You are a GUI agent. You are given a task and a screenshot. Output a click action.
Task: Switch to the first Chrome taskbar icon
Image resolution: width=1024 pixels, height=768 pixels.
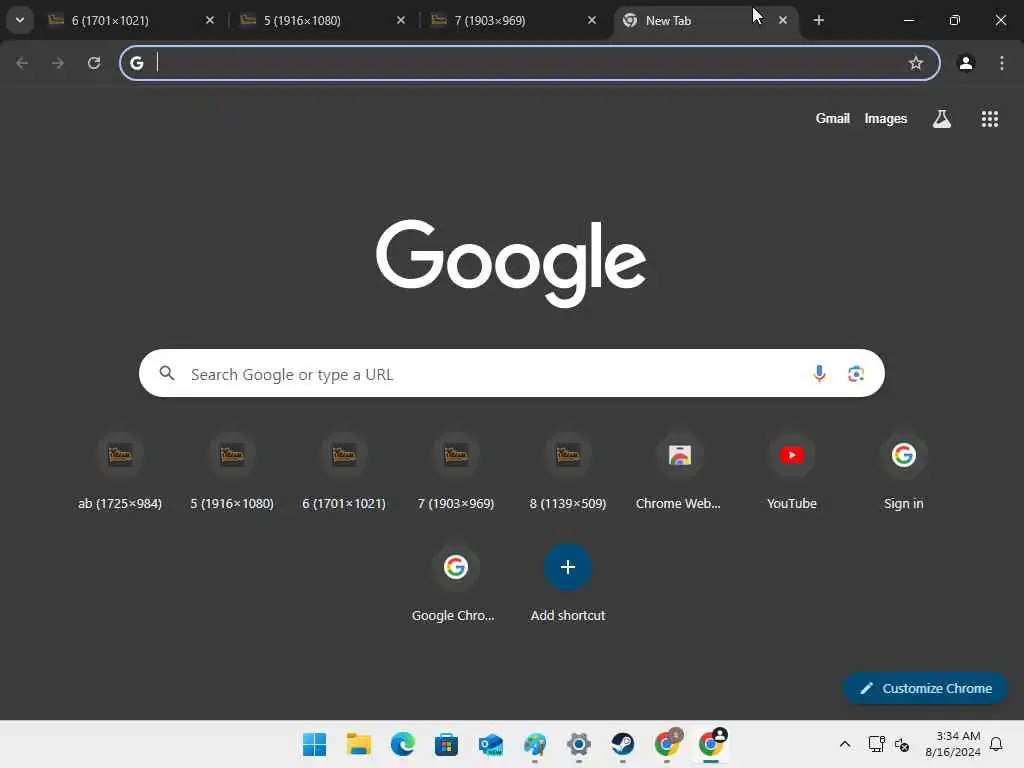667,744
